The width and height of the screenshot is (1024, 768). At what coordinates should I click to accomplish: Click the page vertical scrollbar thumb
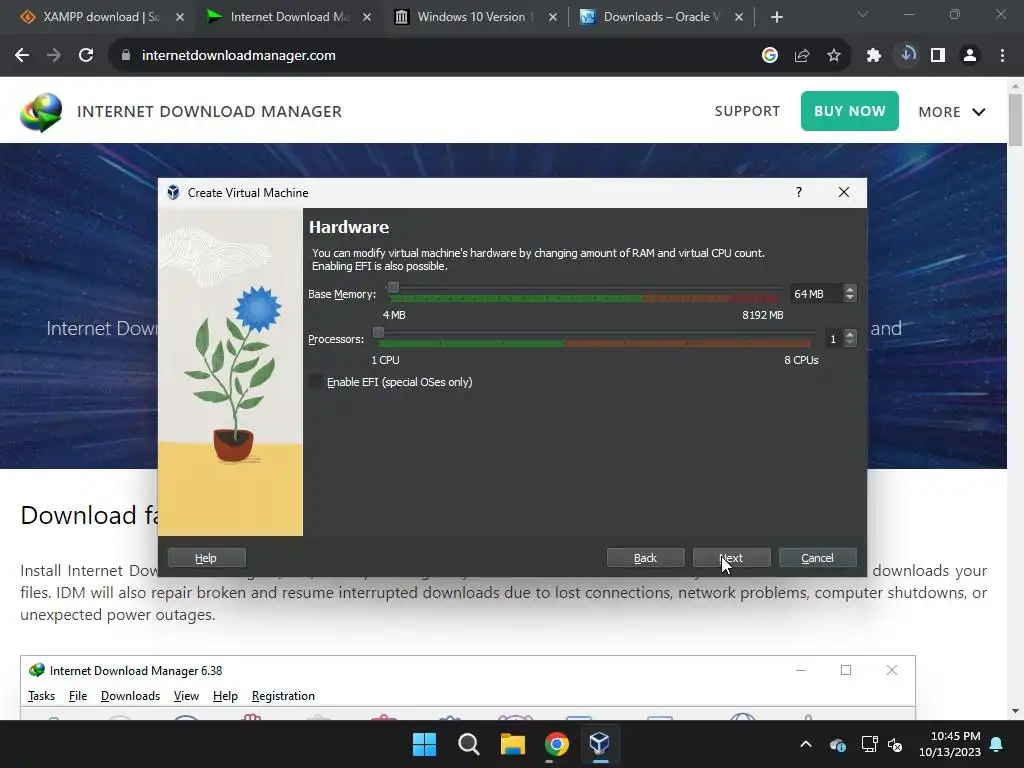[x=1015, y=120]
